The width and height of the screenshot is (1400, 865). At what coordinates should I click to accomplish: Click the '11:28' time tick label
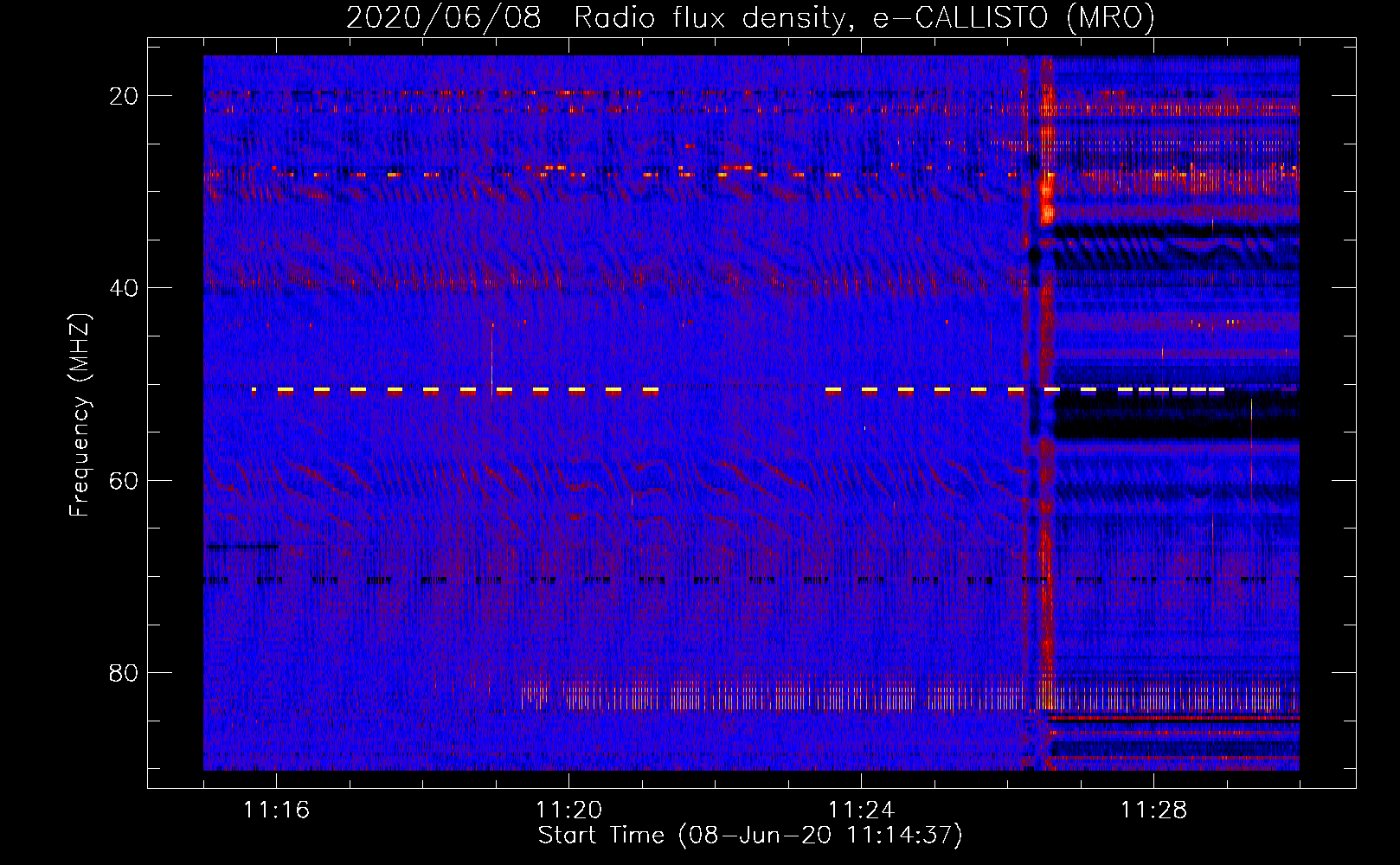[1153, 810]
